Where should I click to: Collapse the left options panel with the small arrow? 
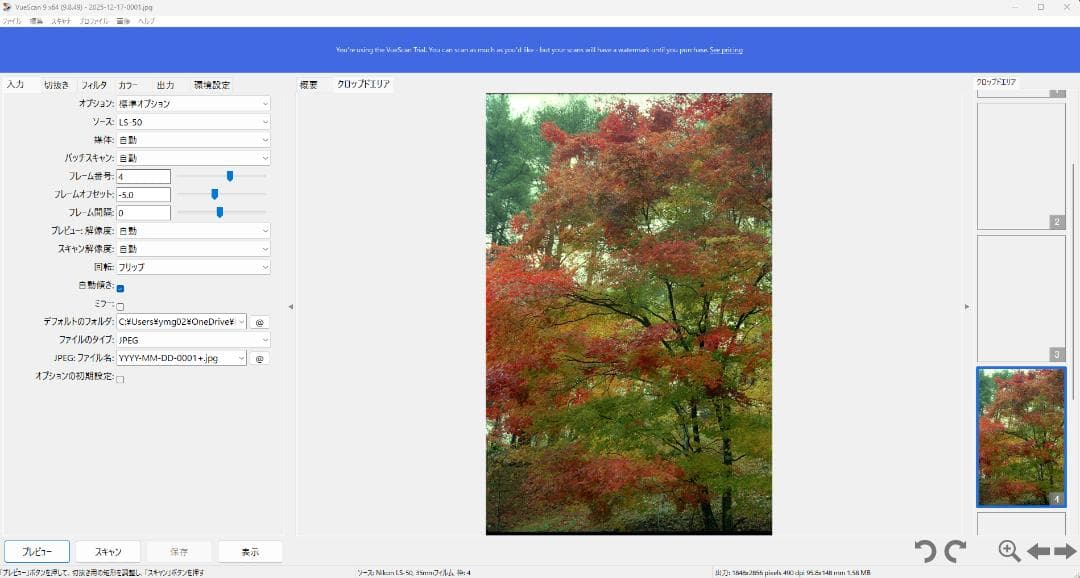coord(291,307)
